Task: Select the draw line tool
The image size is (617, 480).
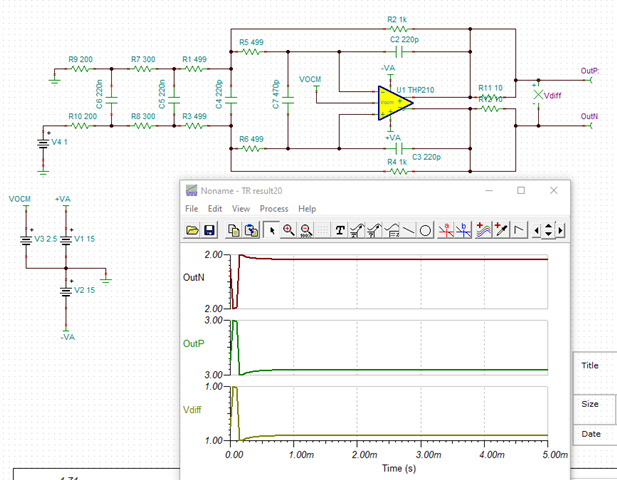Action: click(408, 231)
